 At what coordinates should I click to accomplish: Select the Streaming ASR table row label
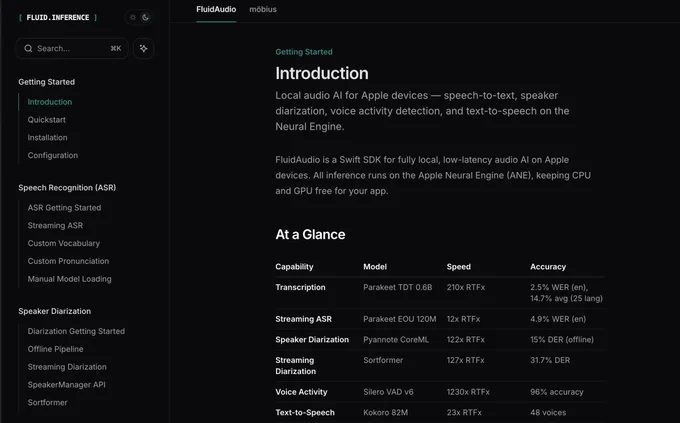(304, 319)
